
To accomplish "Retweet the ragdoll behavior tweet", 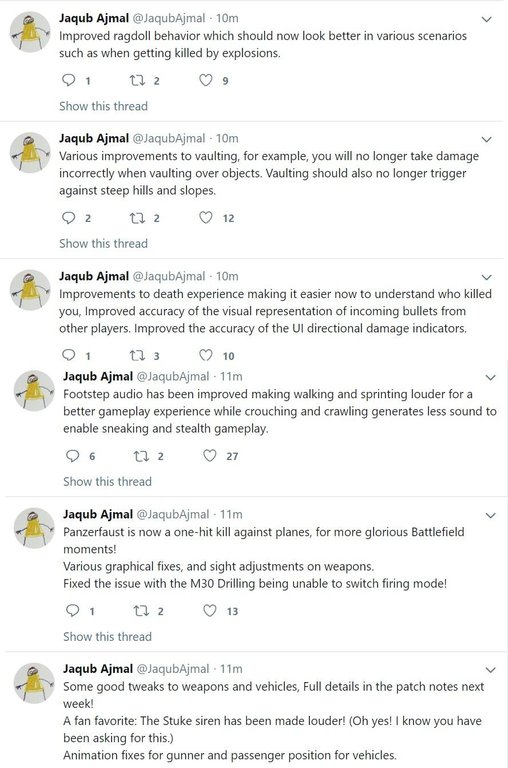I will 138,80.
